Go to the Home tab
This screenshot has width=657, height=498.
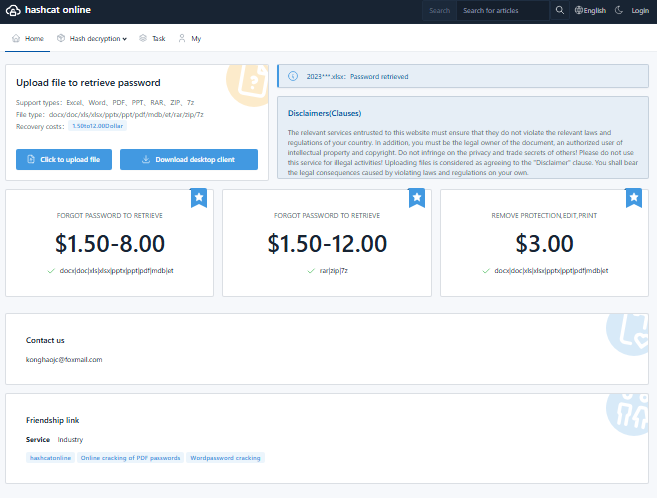[28, 39]
